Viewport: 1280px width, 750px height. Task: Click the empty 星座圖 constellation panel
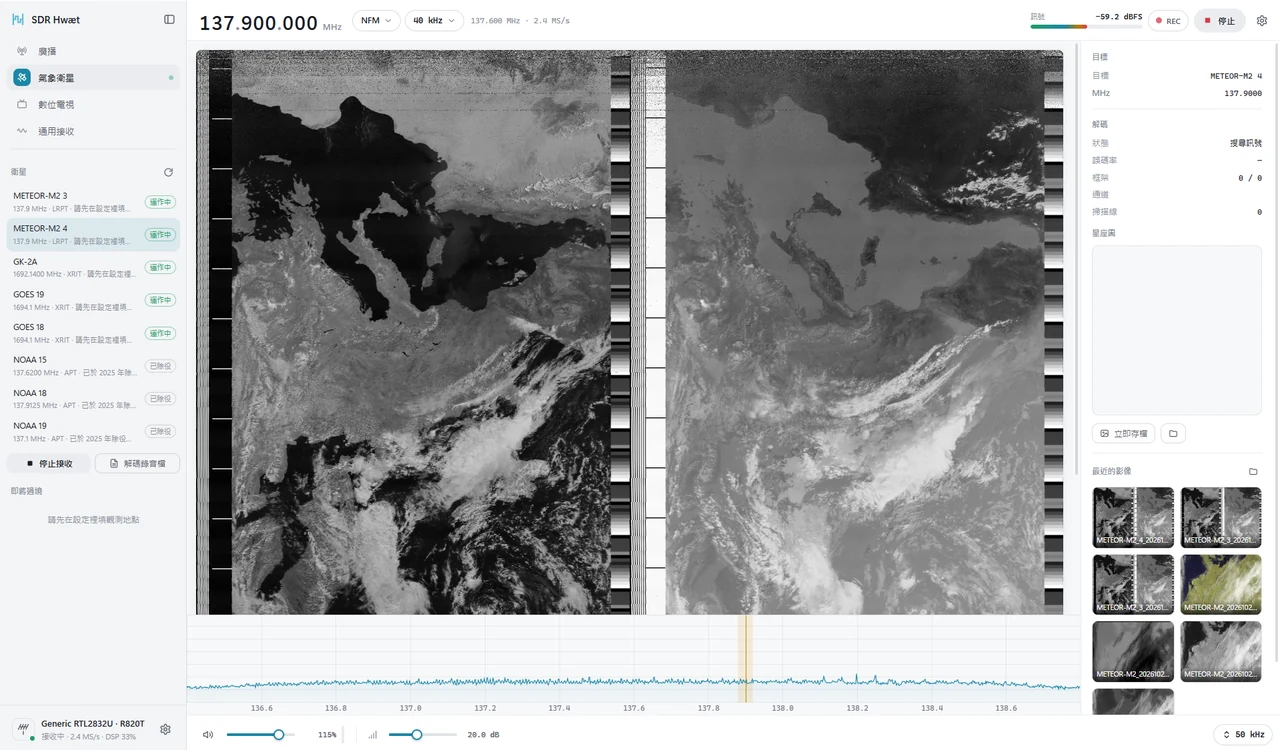pyautogui.click(x=1177, y=330)
